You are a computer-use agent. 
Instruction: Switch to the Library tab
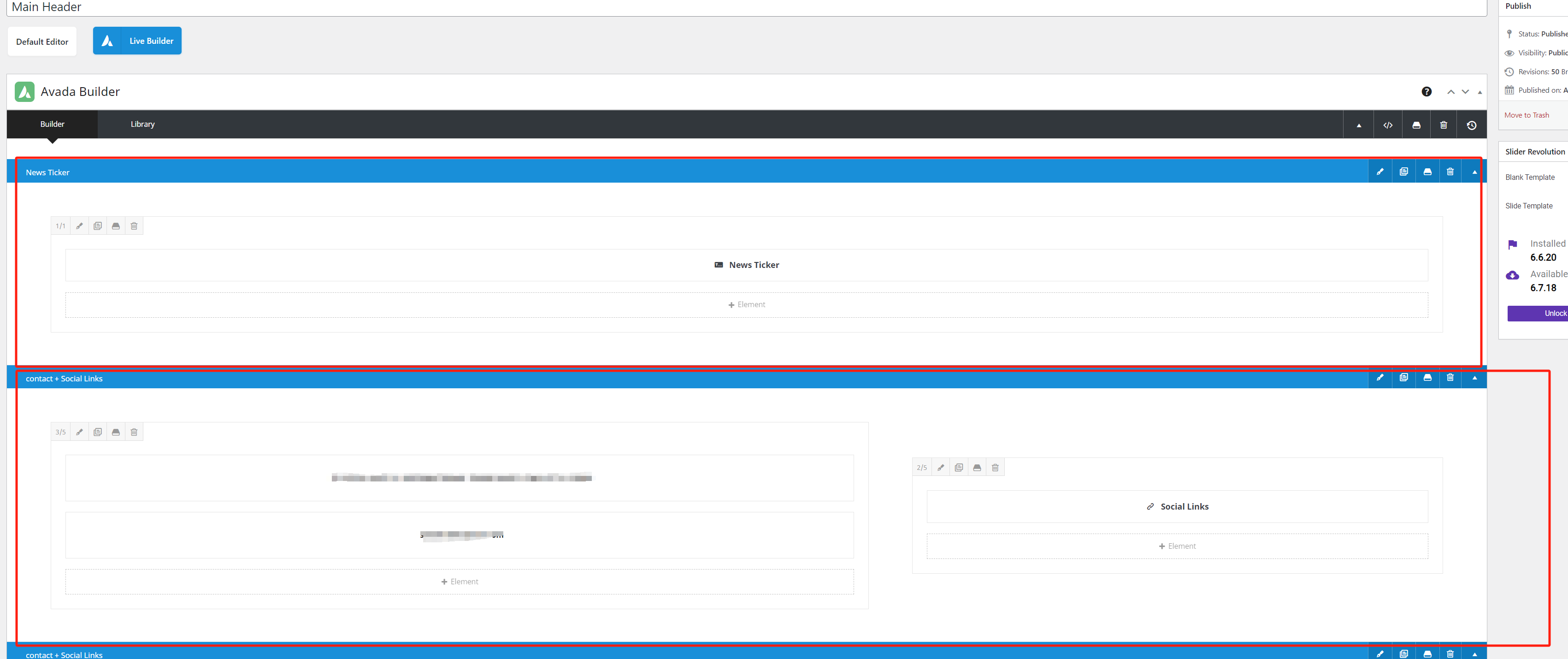click(142, 124)
